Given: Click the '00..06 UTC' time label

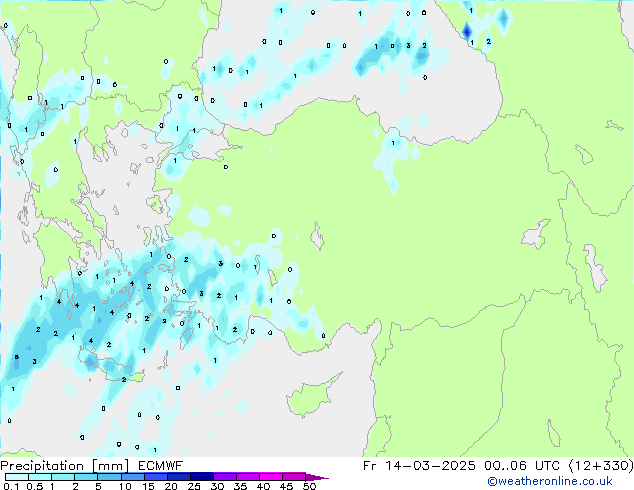Looking at the screenshot, I should pos(522,466).
